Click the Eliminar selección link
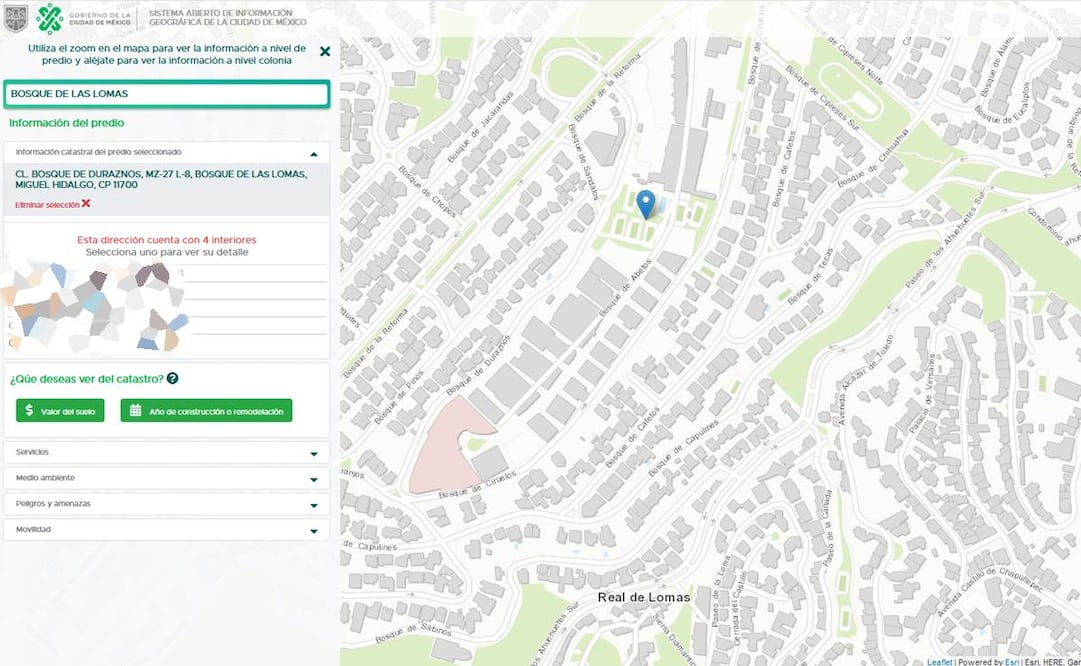 [47, 204]
